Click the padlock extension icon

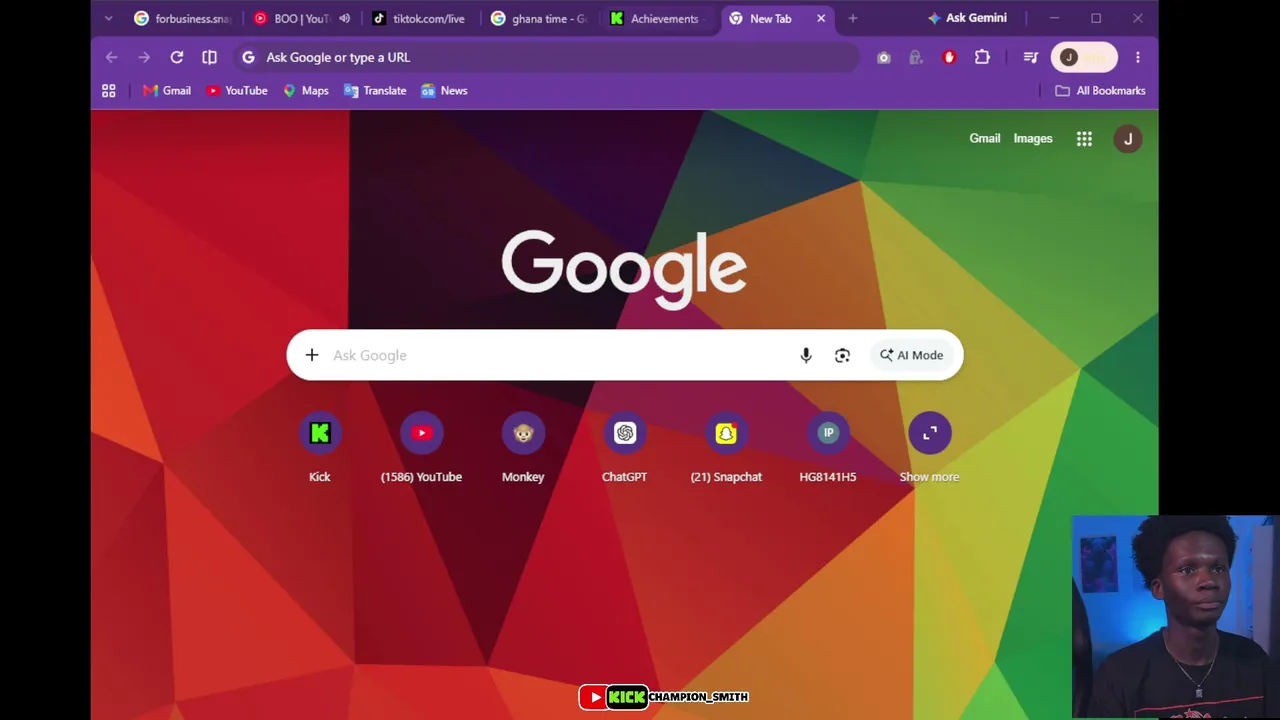tap(916, 58)
